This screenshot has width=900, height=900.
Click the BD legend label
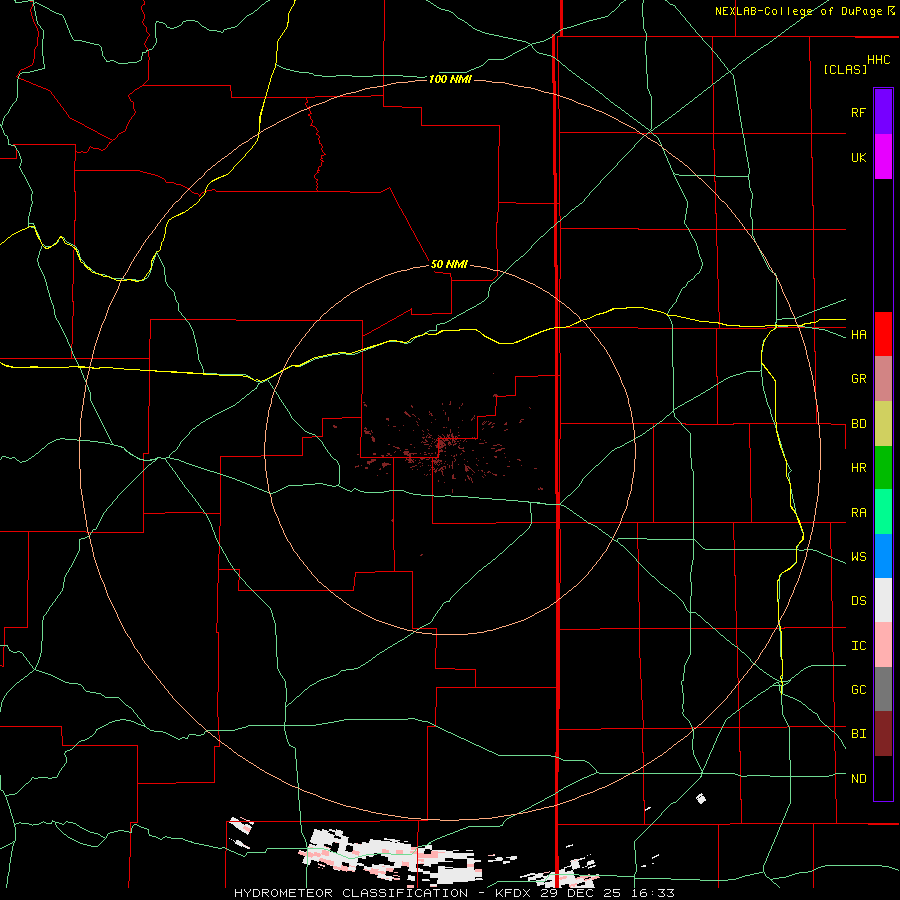858,424
